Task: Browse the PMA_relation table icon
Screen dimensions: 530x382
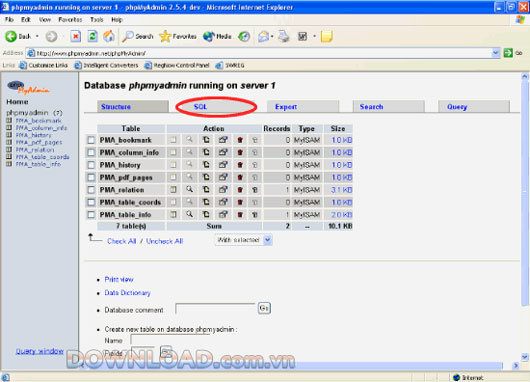Action: (x=173, y=190)
